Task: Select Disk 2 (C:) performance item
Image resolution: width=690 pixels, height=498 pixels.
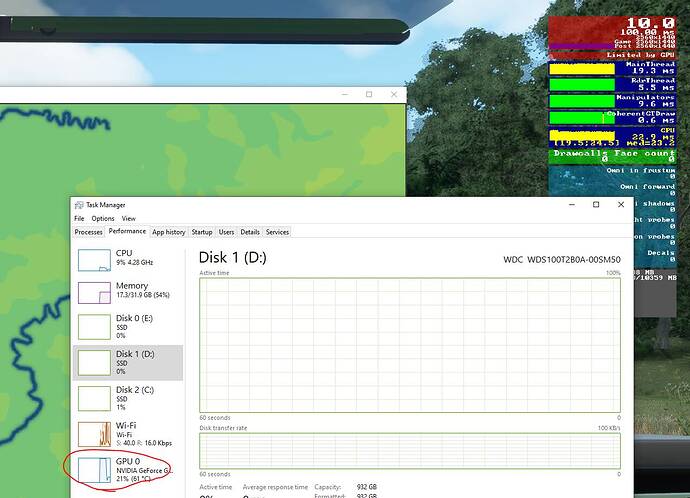Action: [94, 397]
